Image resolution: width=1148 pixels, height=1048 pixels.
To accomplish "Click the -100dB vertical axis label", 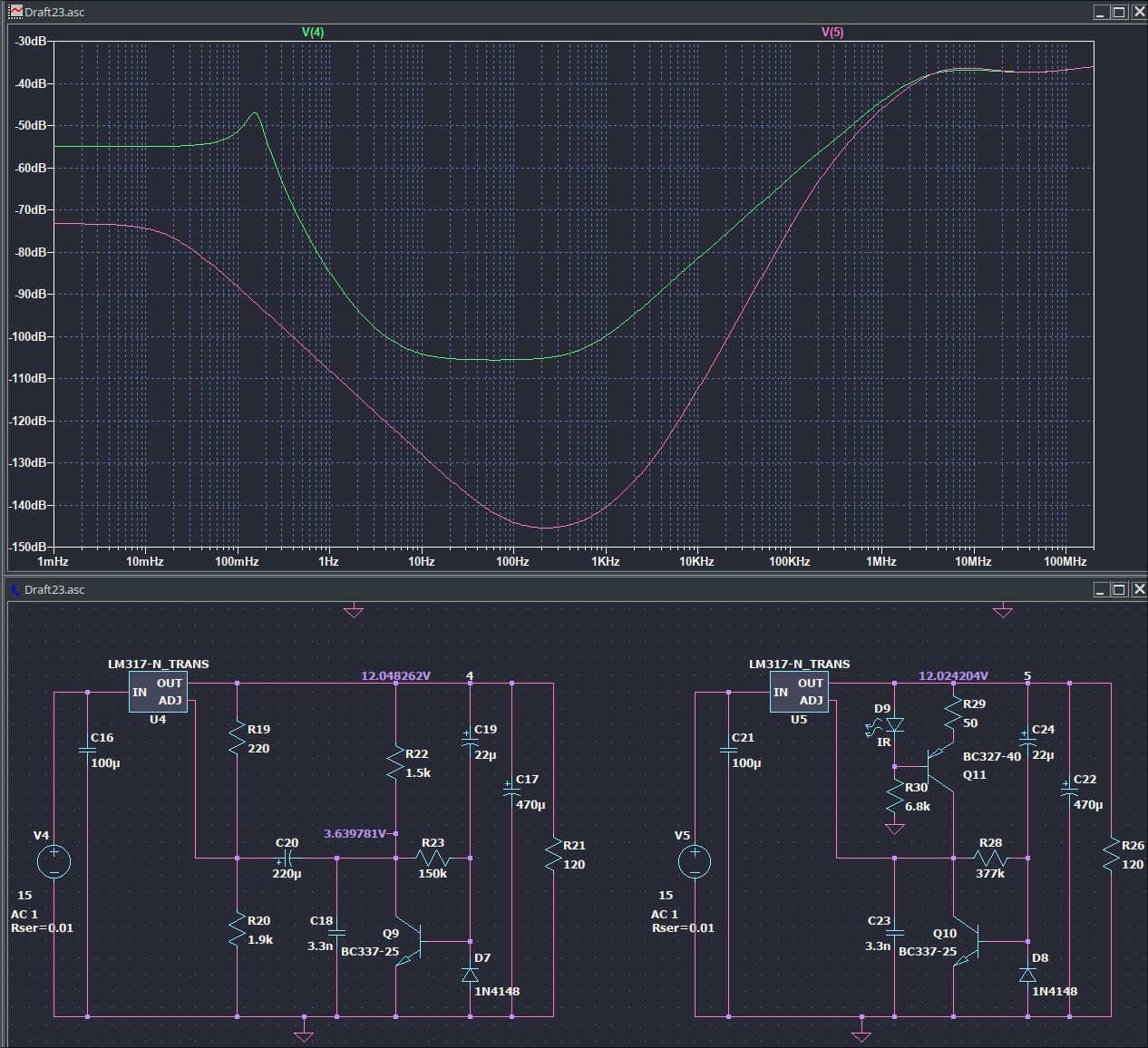I will click(27, 336).
